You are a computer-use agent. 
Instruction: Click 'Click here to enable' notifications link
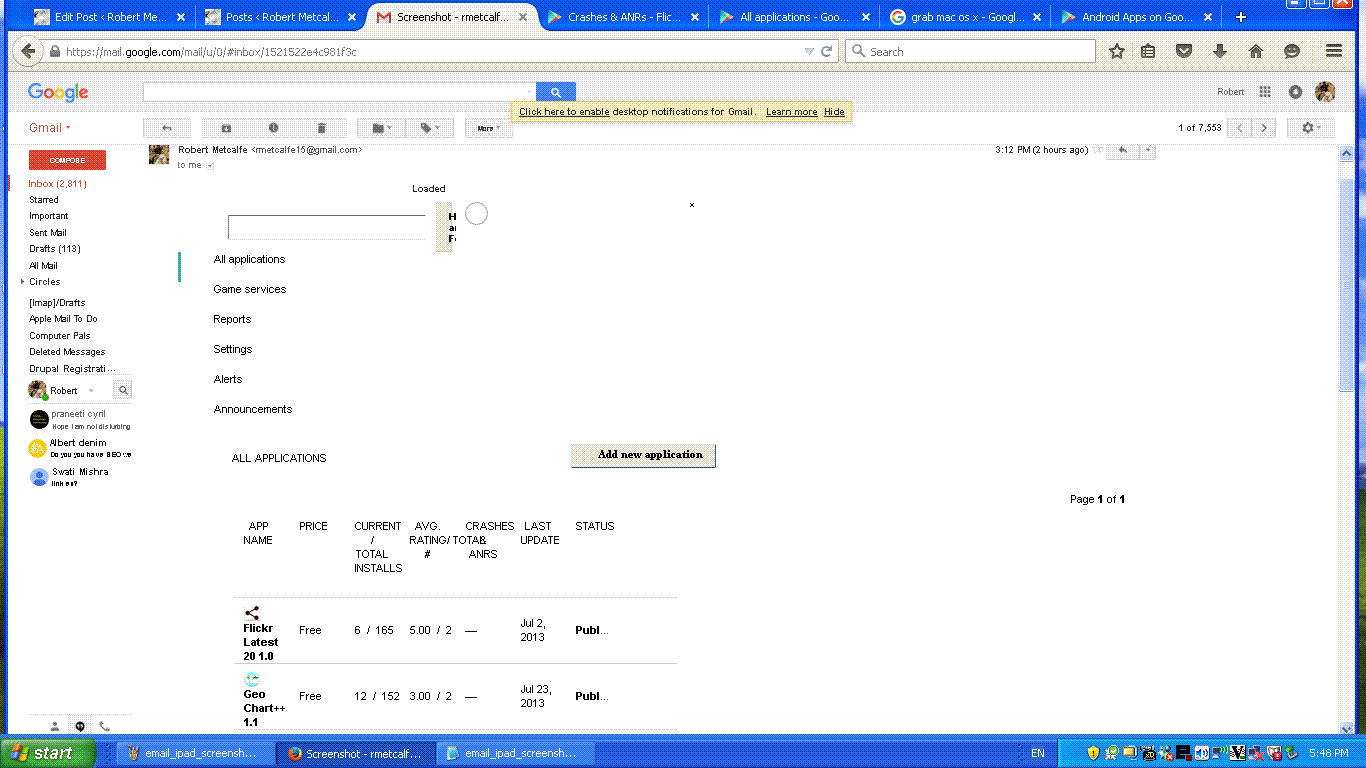tap(564, 112)
